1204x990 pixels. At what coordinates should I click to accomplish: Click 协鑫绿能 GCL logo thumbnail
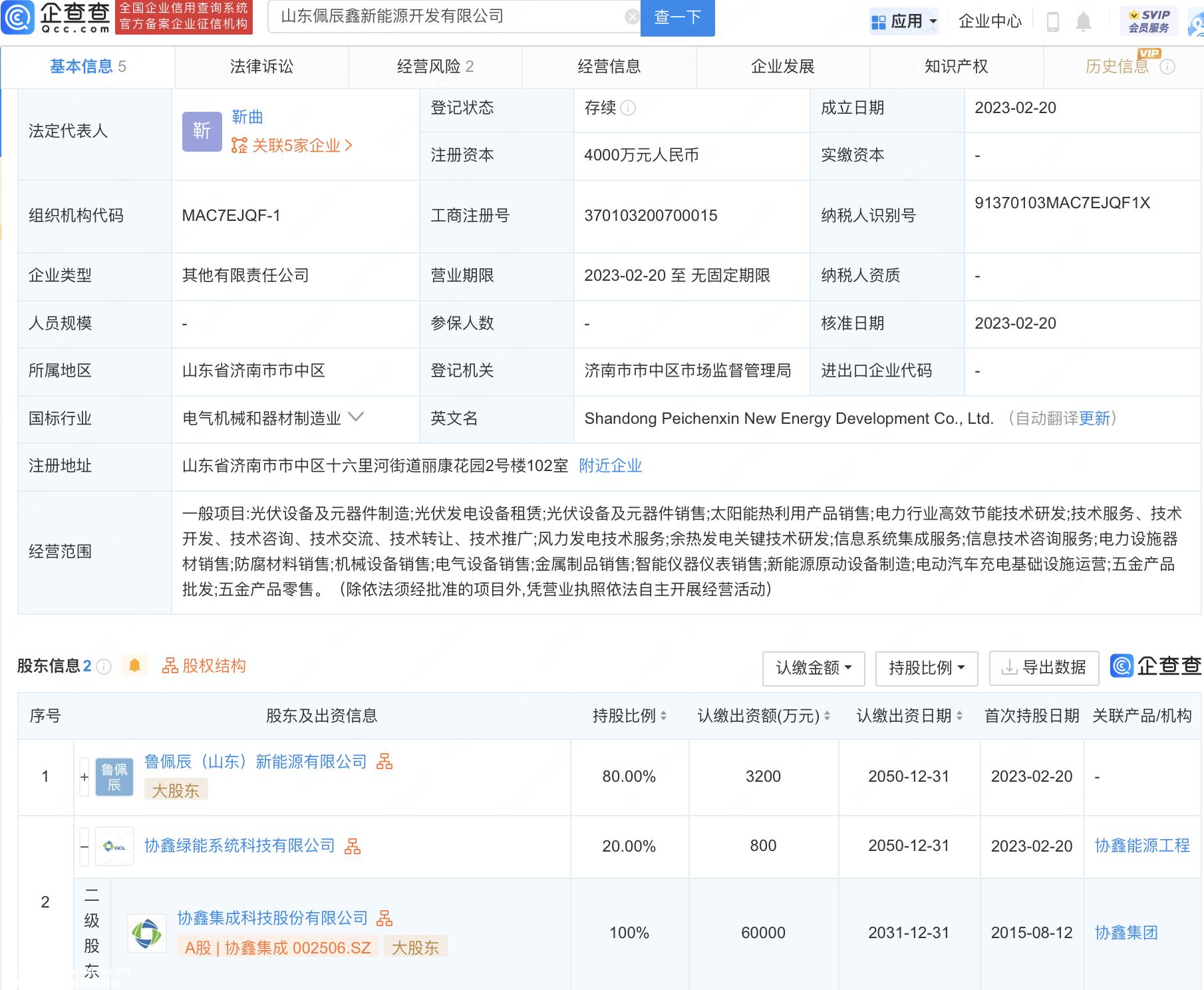[114, 846]
